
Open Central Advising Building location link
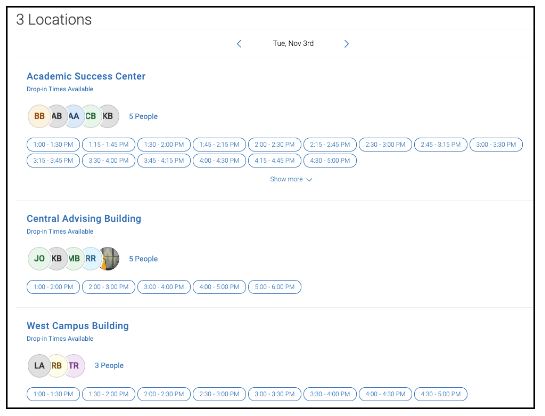coord(84,219)
